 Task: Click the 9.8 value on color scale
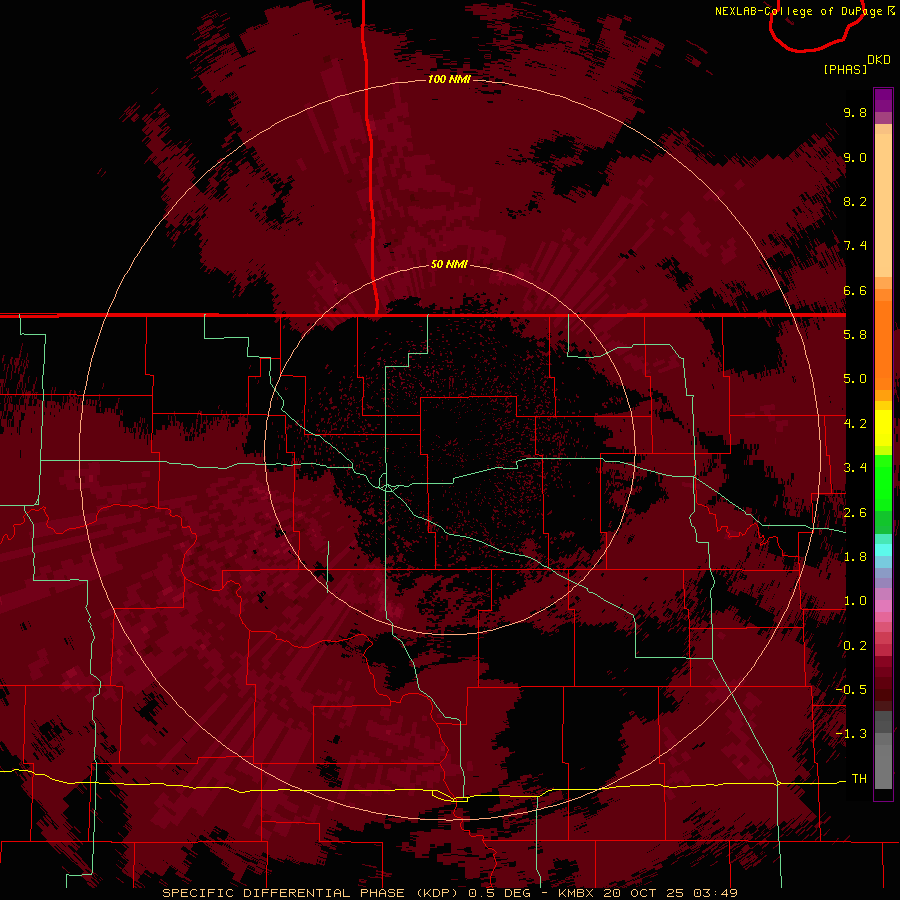point(855,112)
